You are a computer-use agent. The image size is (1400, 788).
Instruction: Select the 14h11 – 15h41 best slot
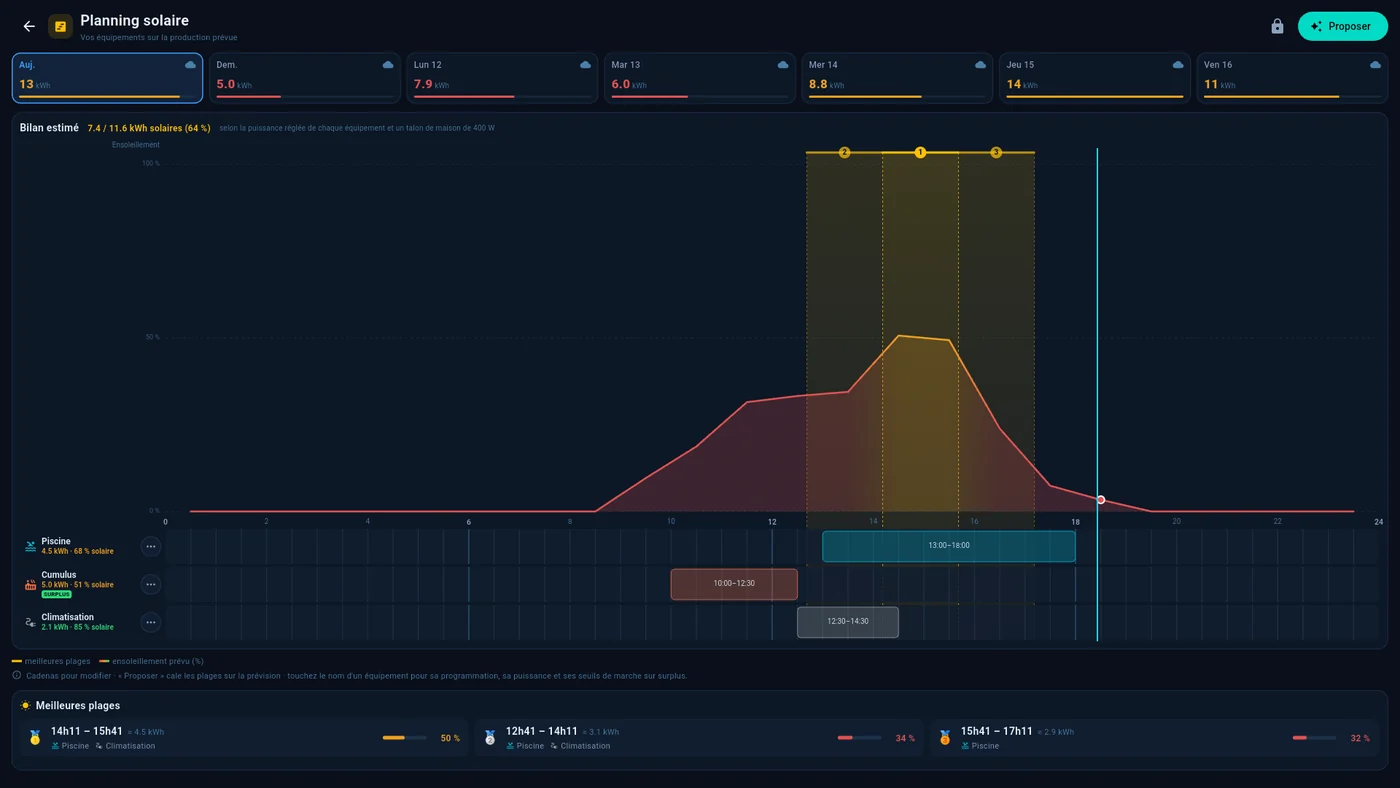click(x=244, y=738)
